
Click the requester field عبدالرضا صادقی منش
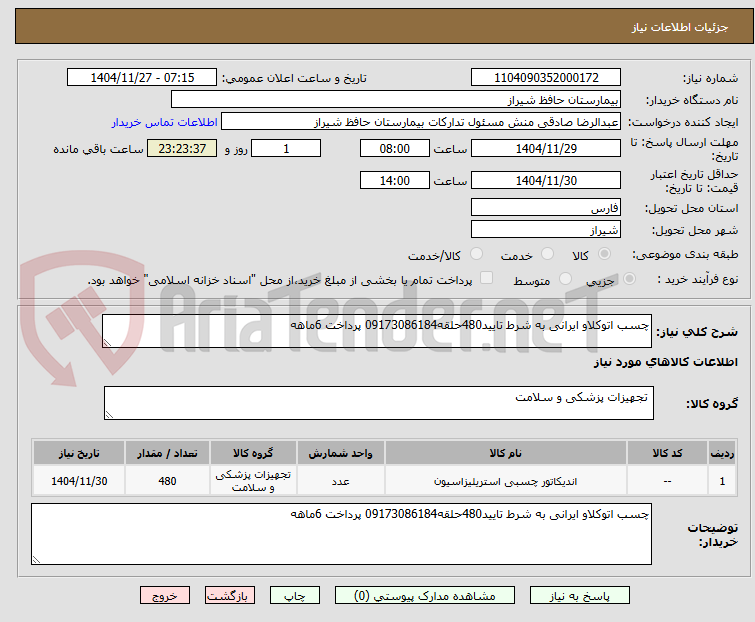pyautogui.click(x=421, y=122)
